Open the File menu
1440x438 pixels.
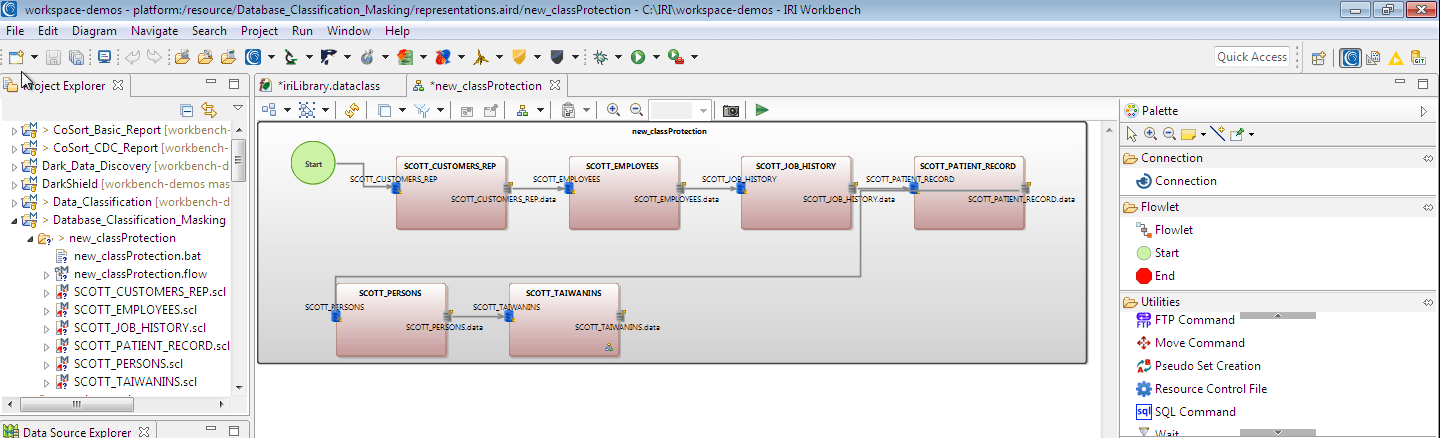(x=16, y=31)
